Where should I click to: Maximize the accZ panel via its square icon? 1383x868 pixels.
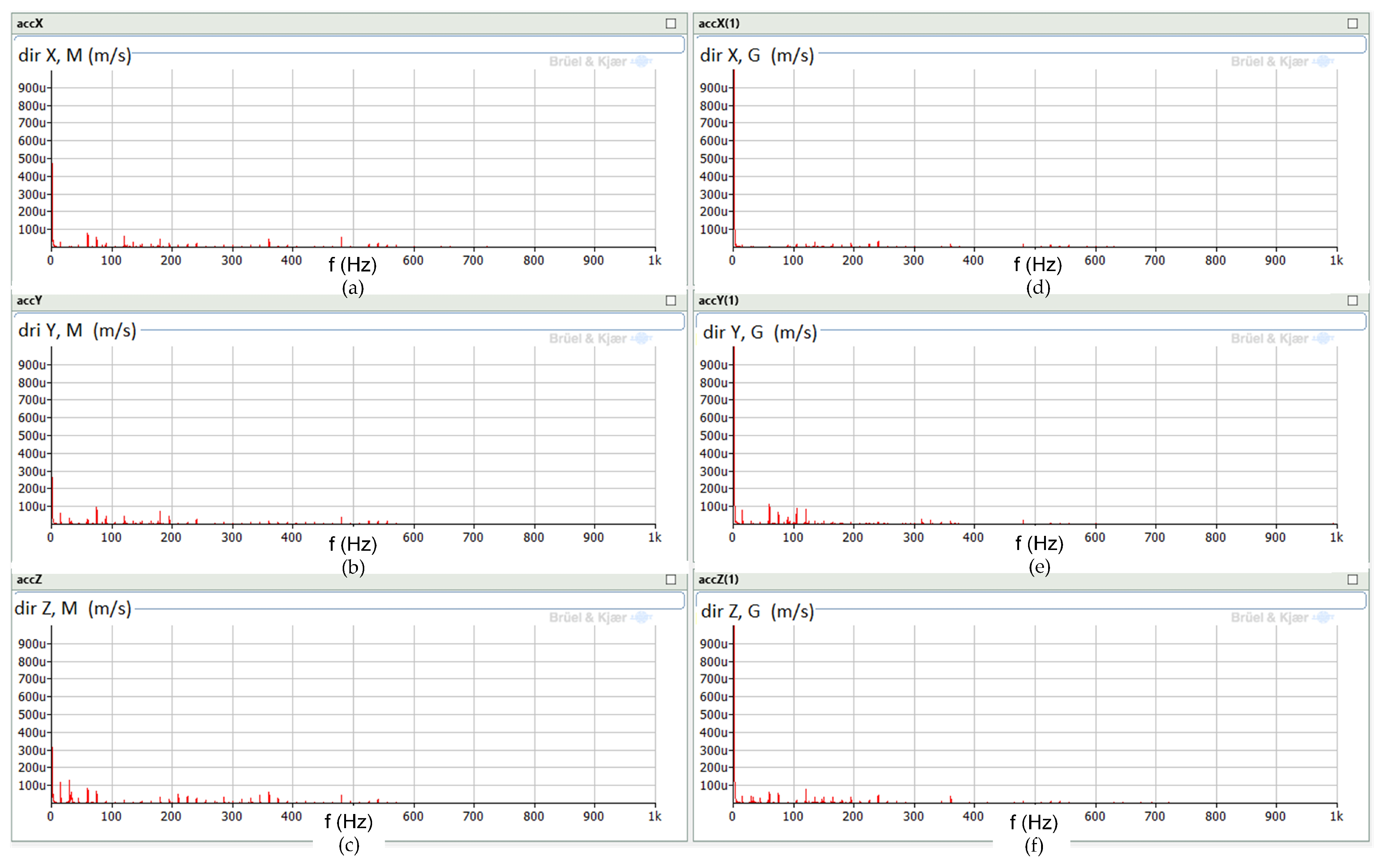pyautogui.click(x=670, y=579)
